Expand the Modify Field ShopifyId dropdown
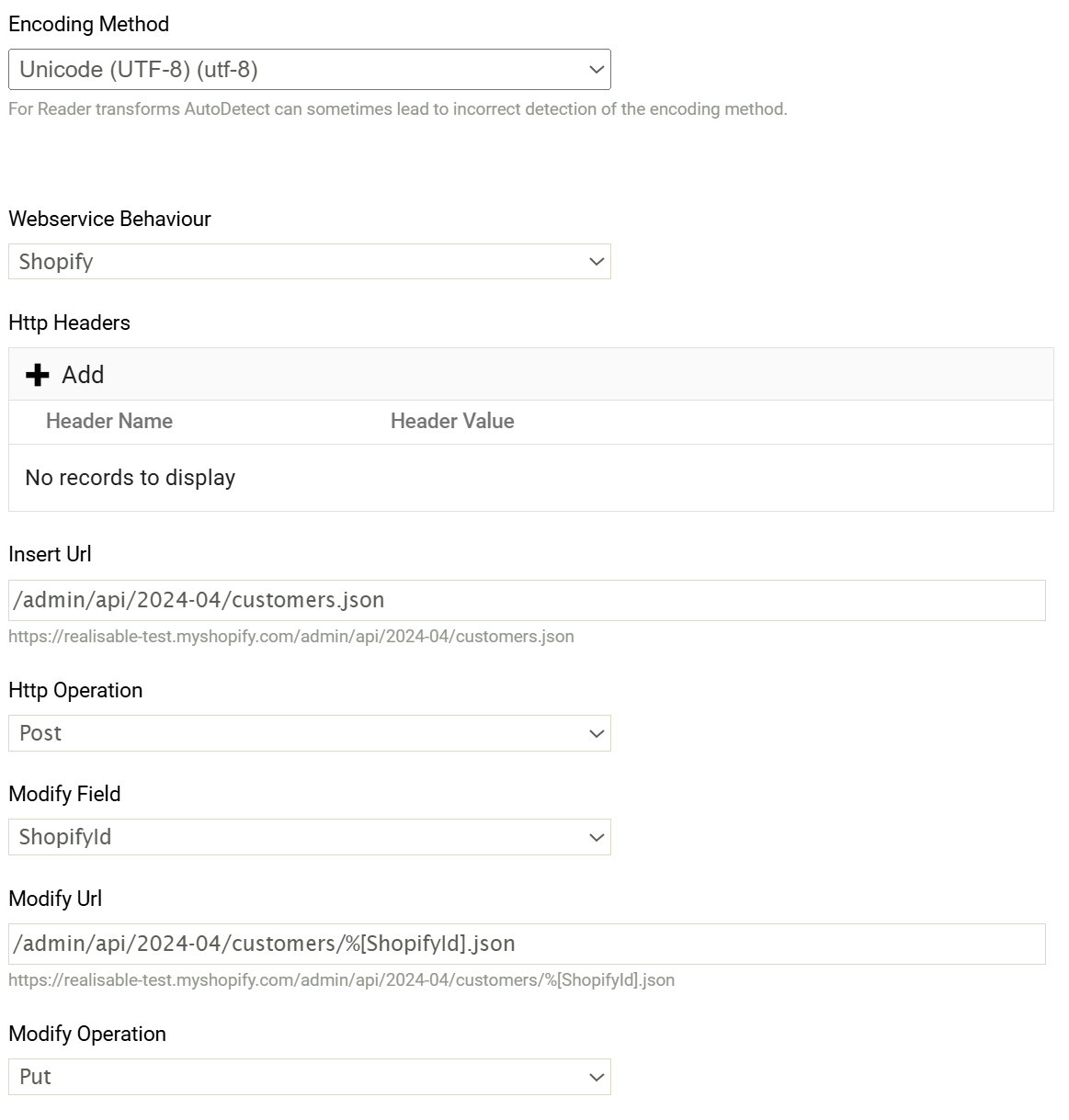Image resolution: width=1069 pixels, height=1120 pixels. [x=309, y=837]
